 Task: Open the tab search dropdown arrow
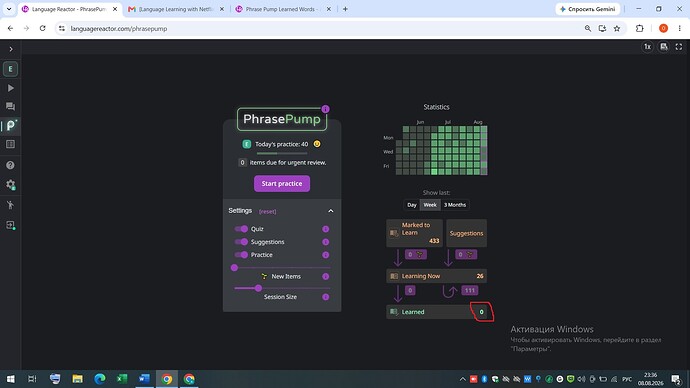[x=9, y=9]
